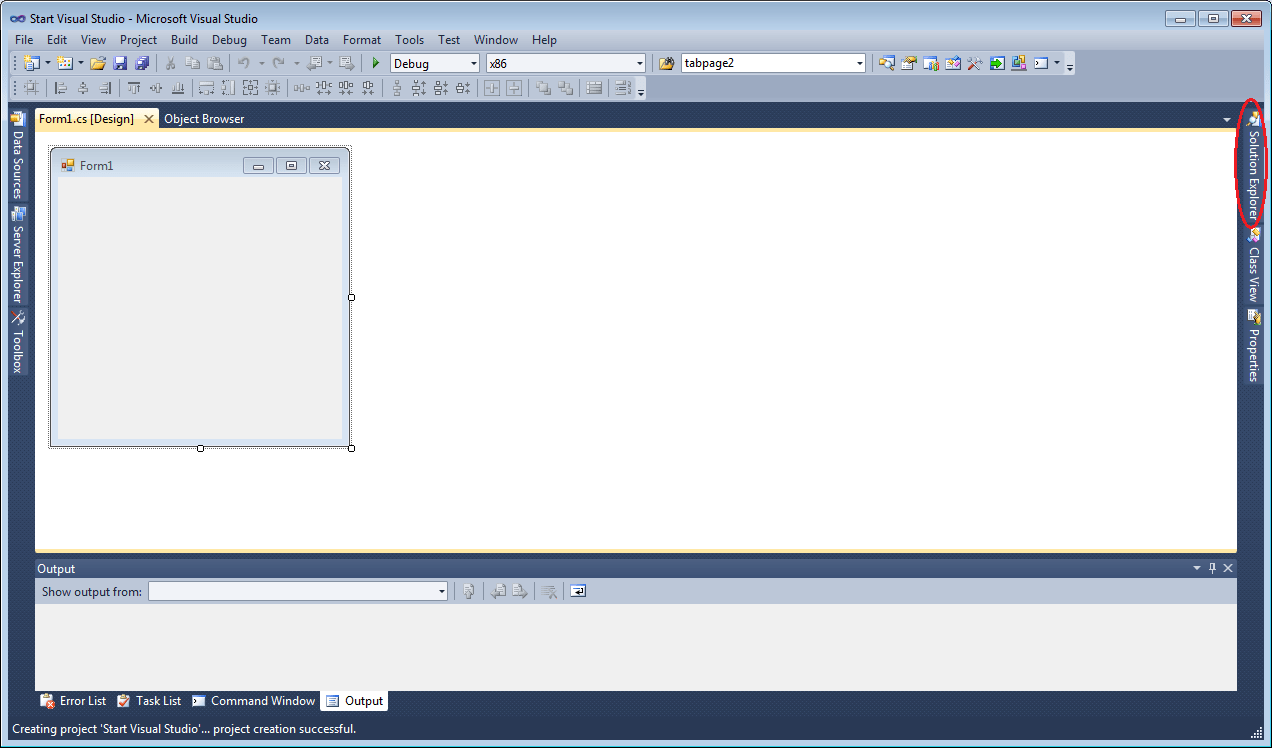
Task: Expand the New Project icon dropdown arrow
Action: 47,63
